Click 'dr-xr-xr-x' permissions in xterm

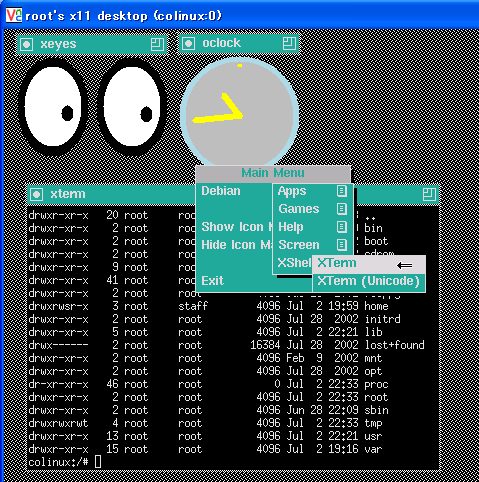[x=58, y=384]
